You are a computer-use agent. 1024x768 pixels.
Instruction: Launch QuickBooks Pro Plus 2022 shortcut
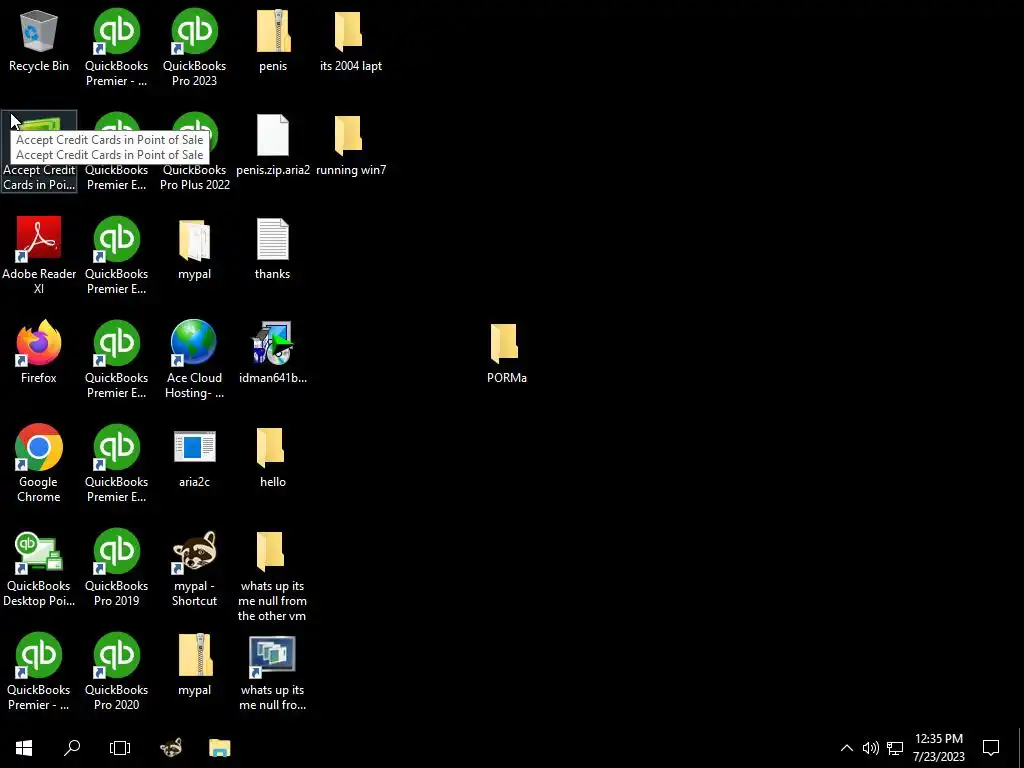tap(195, 152)
